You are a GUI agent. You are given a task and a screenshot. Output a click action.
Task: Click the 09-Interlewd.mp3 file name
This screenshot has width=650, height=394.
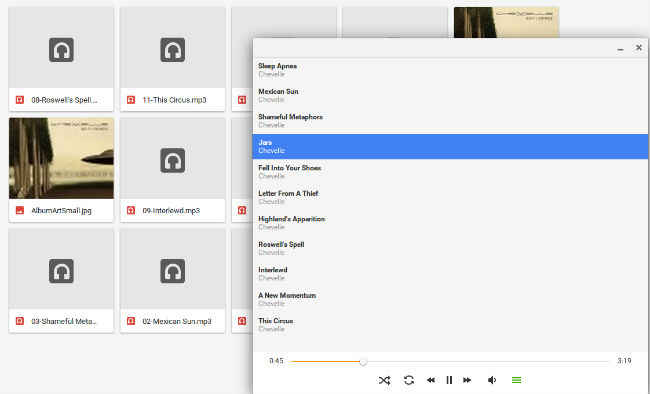[171, 211]
